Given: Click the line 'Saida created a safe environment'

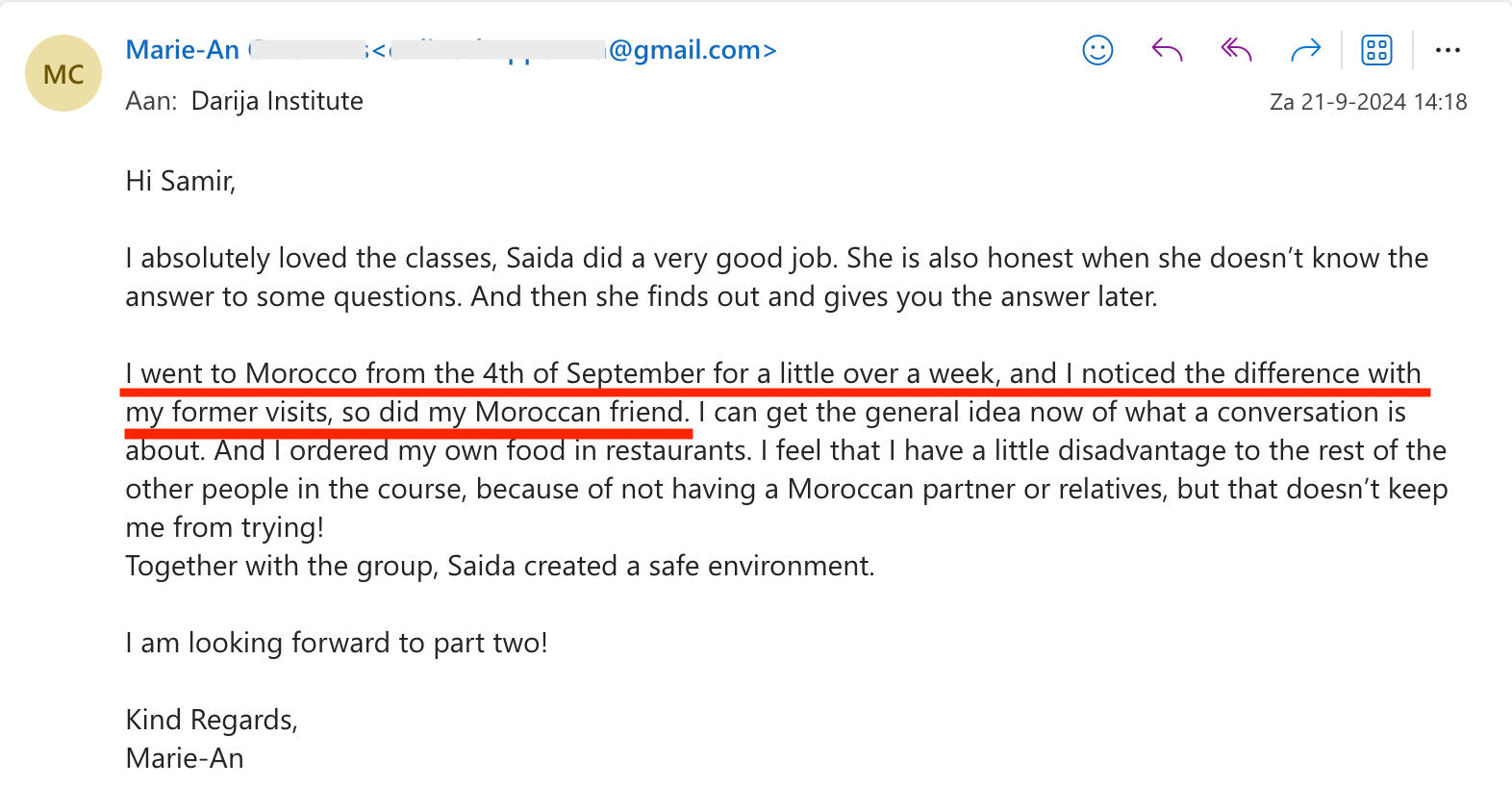Looking at the screenshot, I should click(660, 566).
